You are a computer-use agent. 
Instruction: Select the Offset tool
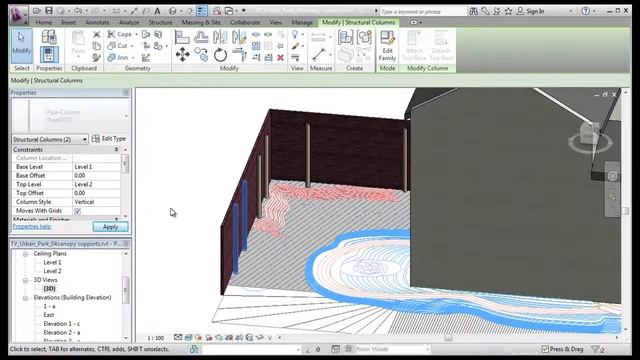(x=201, y=37)
